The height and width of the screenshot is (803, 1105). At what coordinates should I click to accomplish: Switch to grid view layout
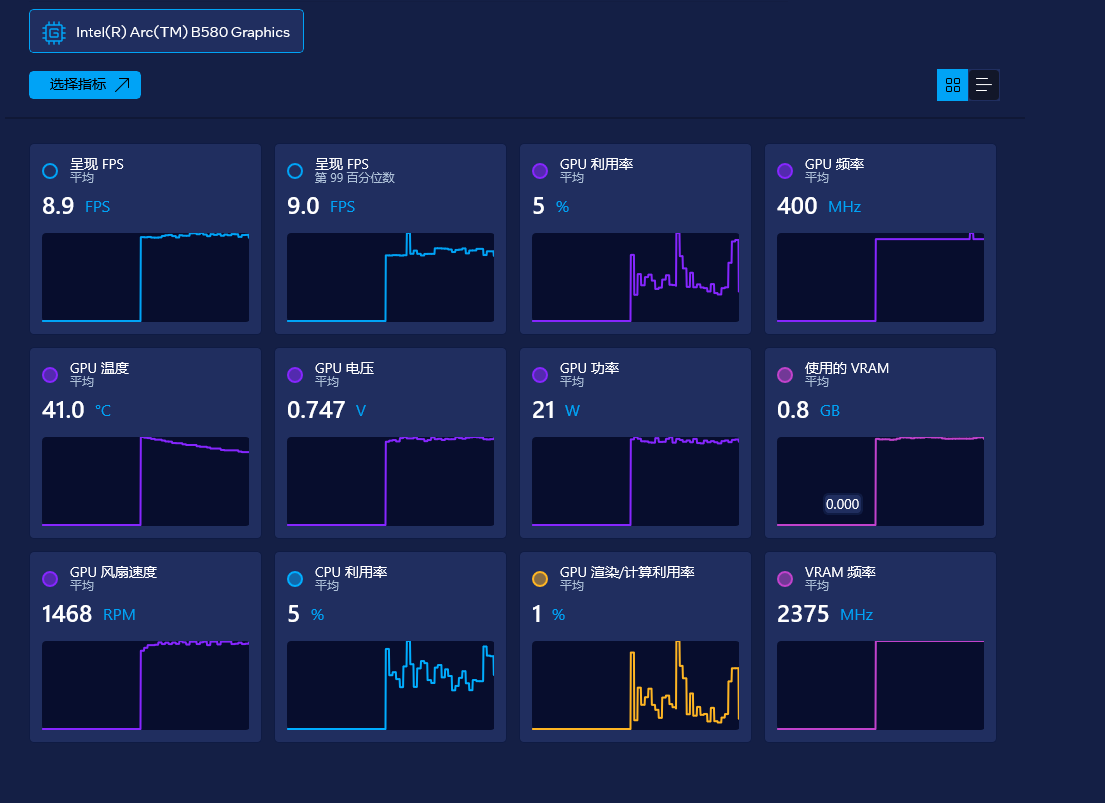952,85
